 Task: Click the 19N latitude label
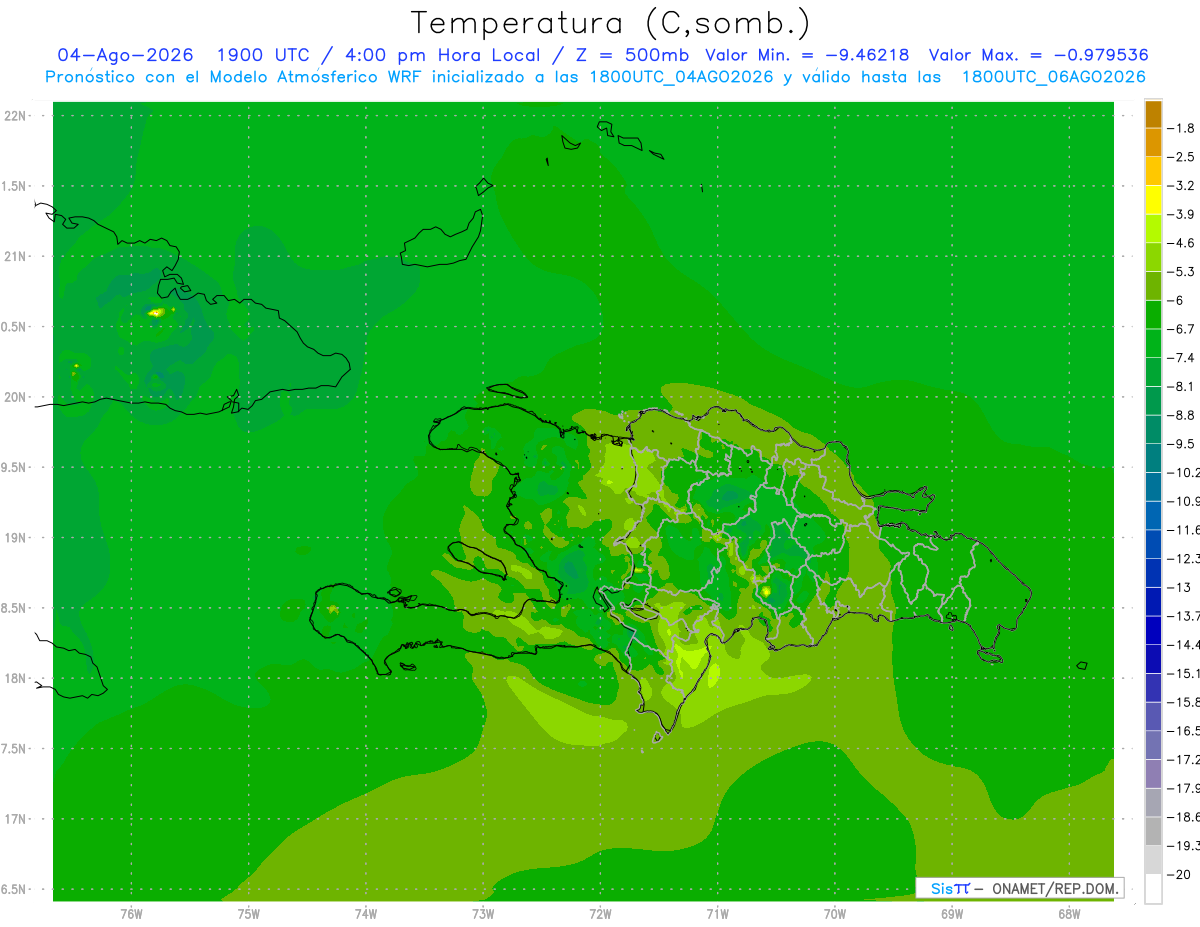[x=15, y=538]
